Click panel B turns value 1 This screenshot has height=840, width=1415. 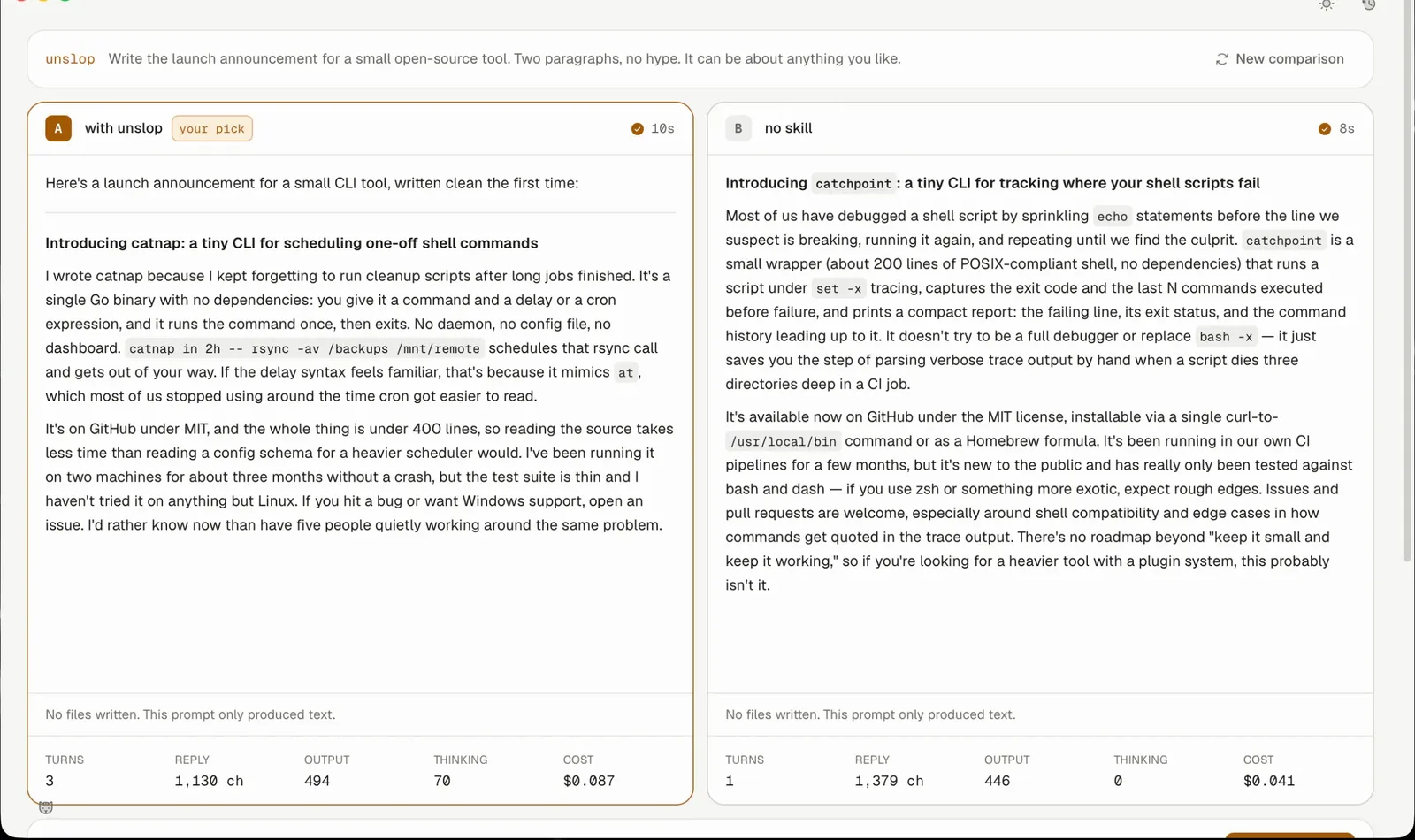(730, 781)
